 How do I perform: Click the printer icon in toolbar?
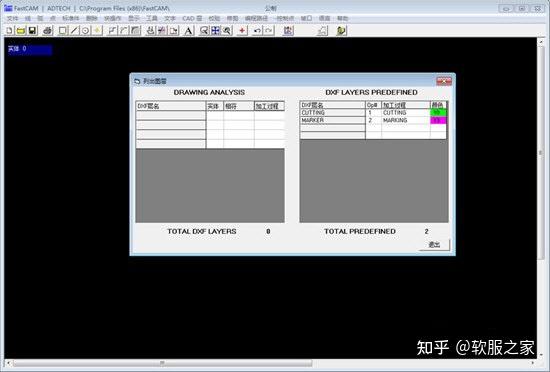click(47, 31)
